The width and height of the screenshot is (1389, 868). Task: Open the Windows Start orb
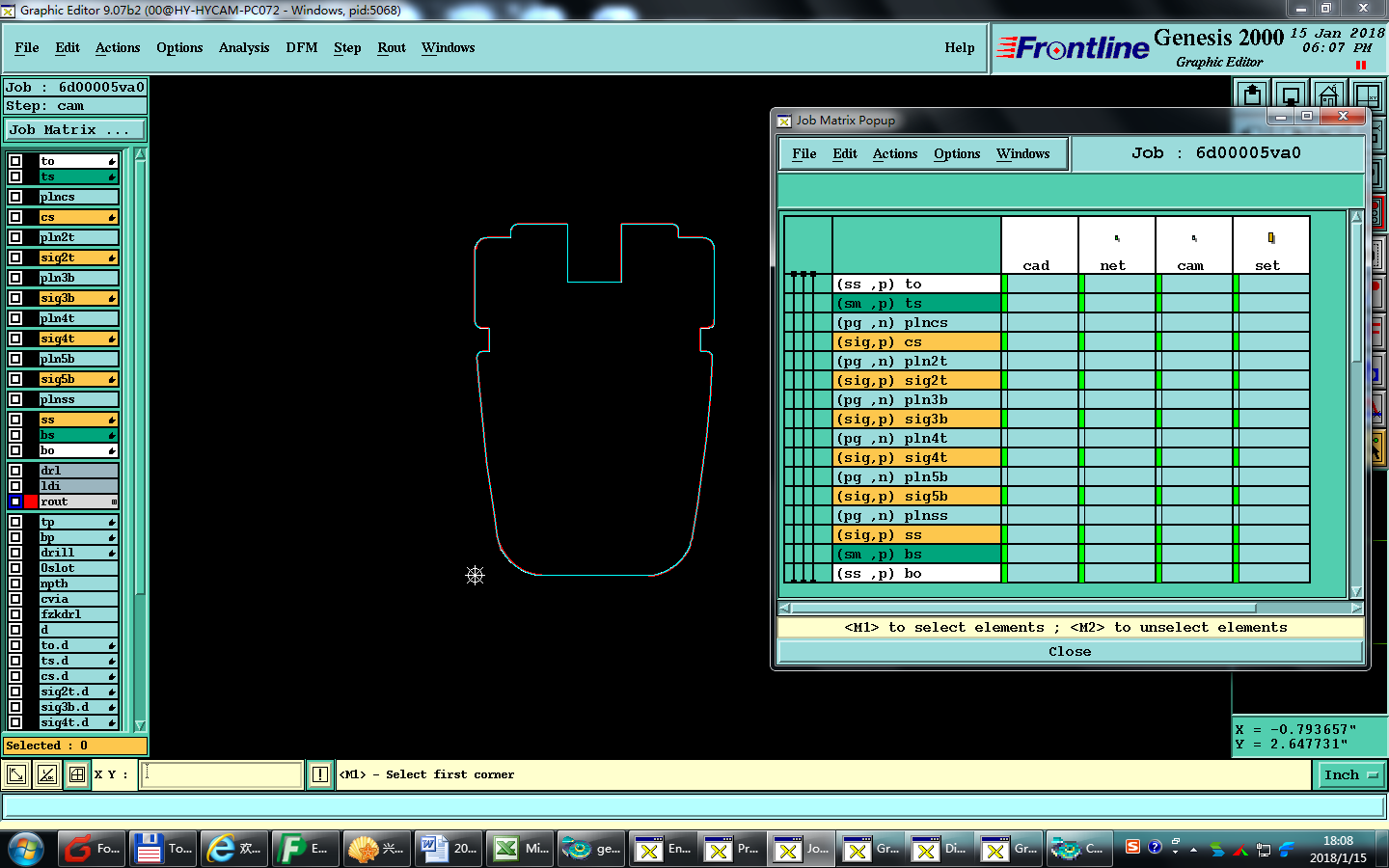[x=26, y=849]
